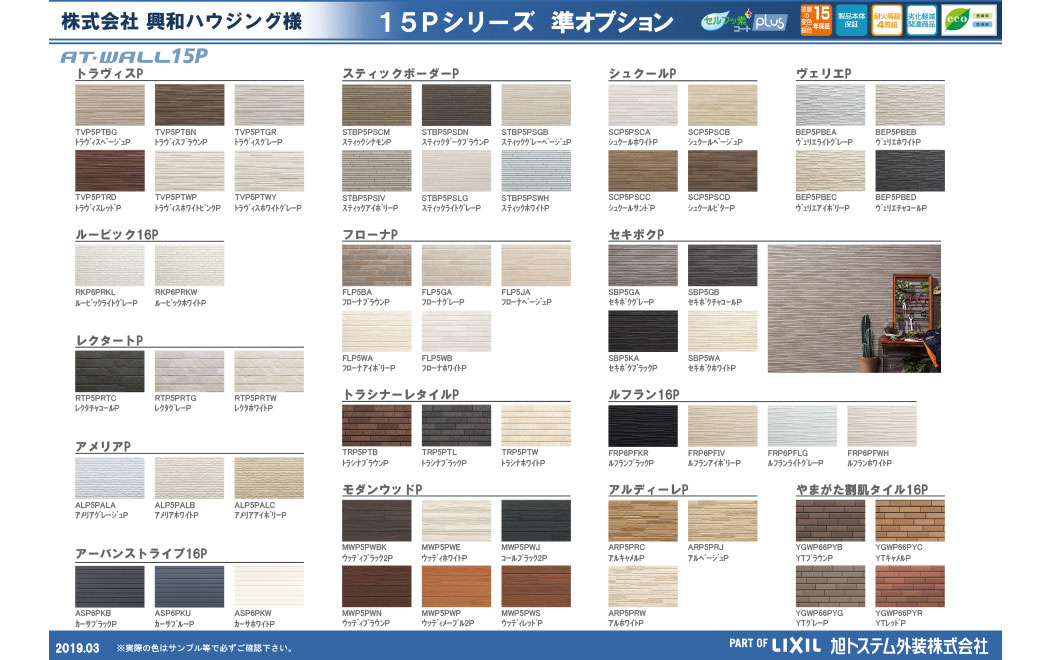Click the 旭トステム外装株式会社 company name
Viewport: 1052px width, 660px height.
point(909,646)
